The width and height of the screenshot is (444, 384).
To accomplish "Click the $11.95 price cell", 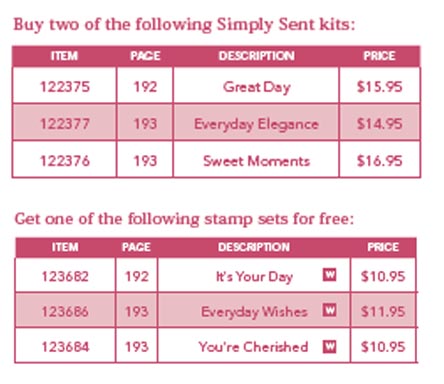I will [383, 312].
